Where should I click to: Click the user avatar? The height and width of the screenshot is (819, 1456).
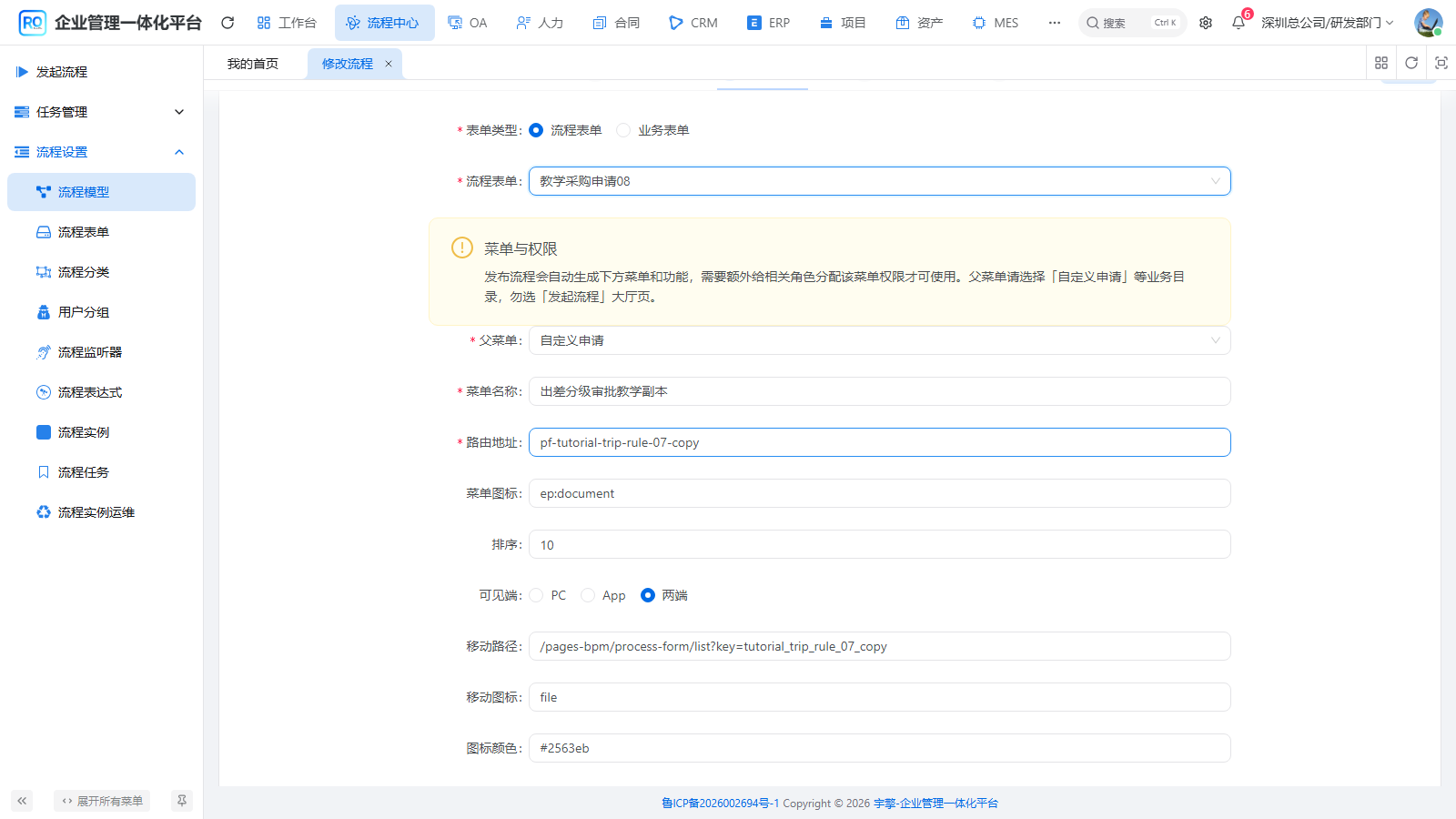tap(1428, 23)
